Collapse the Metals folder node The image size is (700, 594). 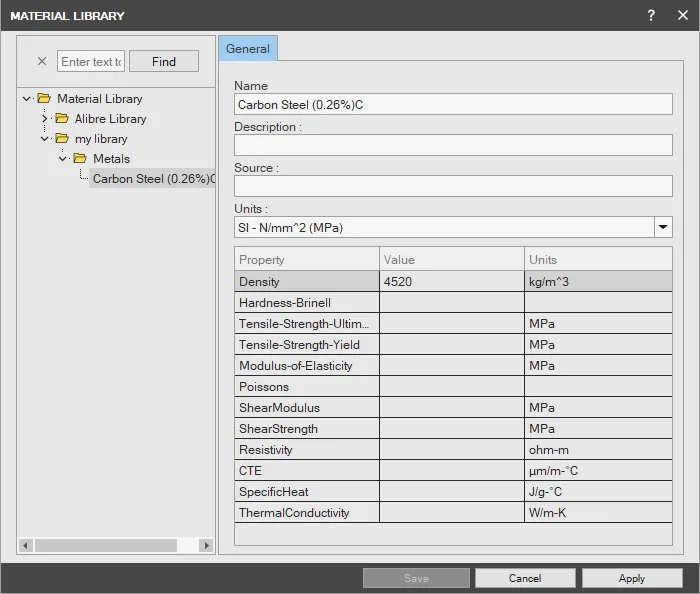62,159
